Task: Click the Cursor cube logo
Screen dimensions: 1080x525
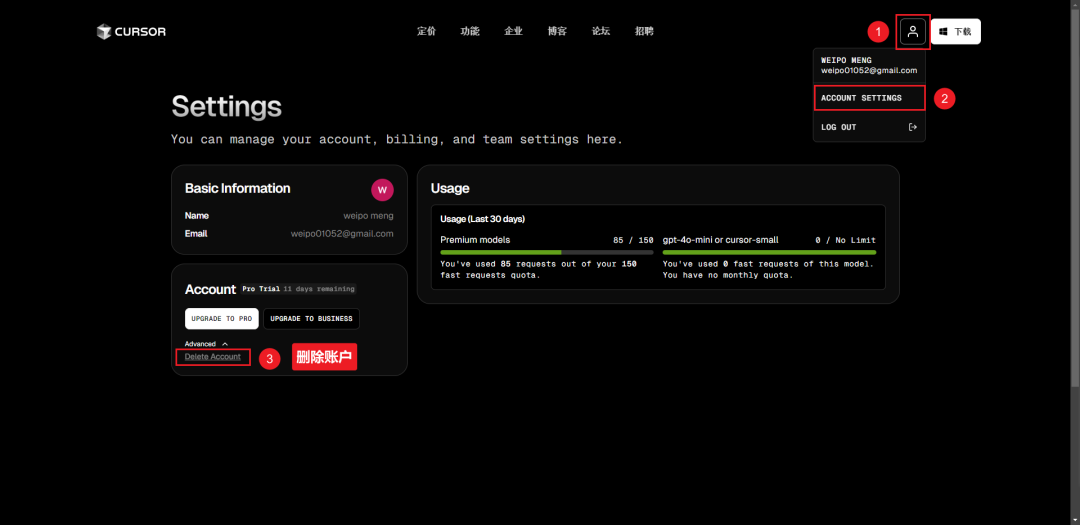Action: click(x=104, y=32)
